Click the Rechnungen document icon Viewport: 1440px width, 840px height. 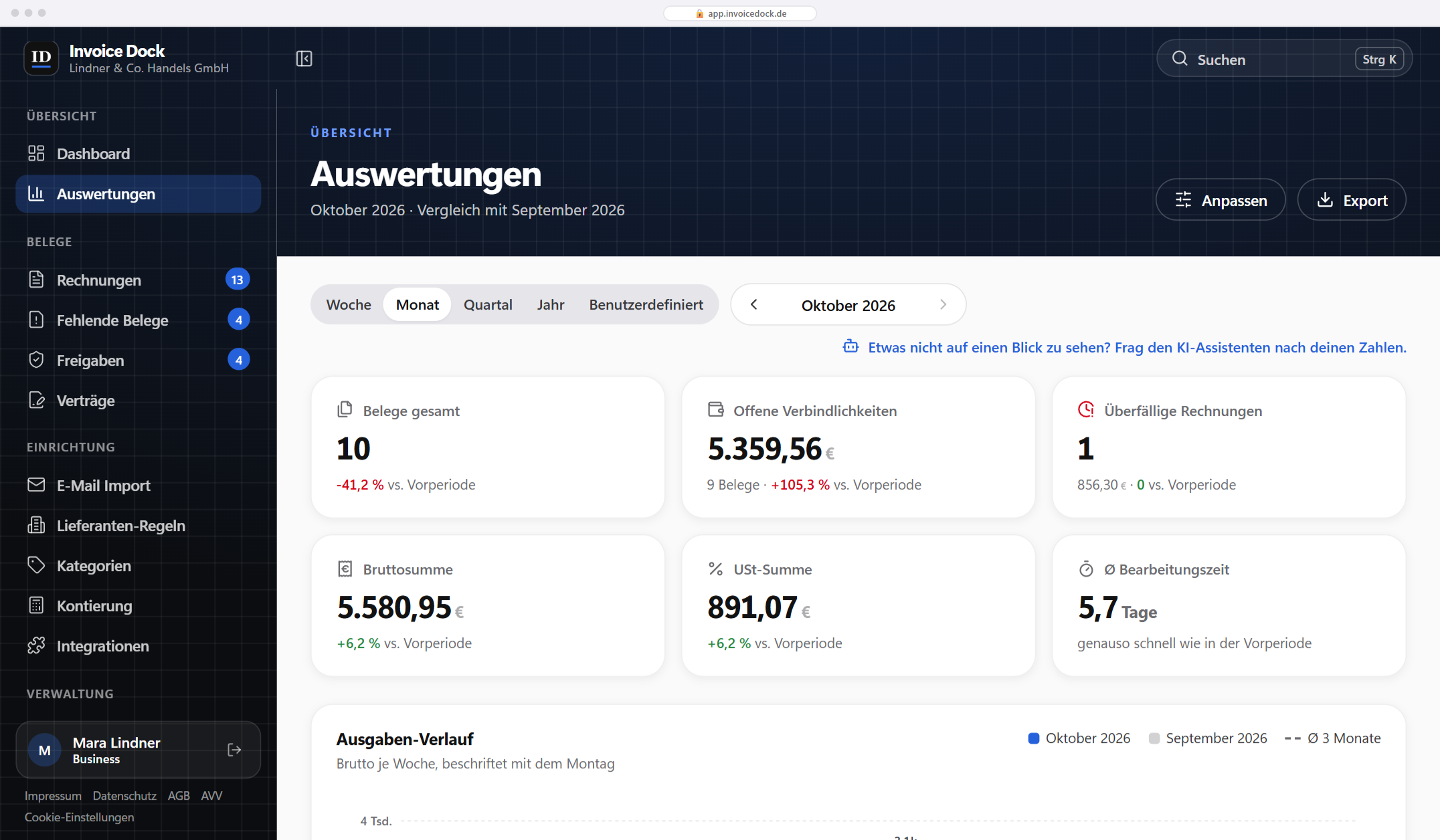click(36, 280)
